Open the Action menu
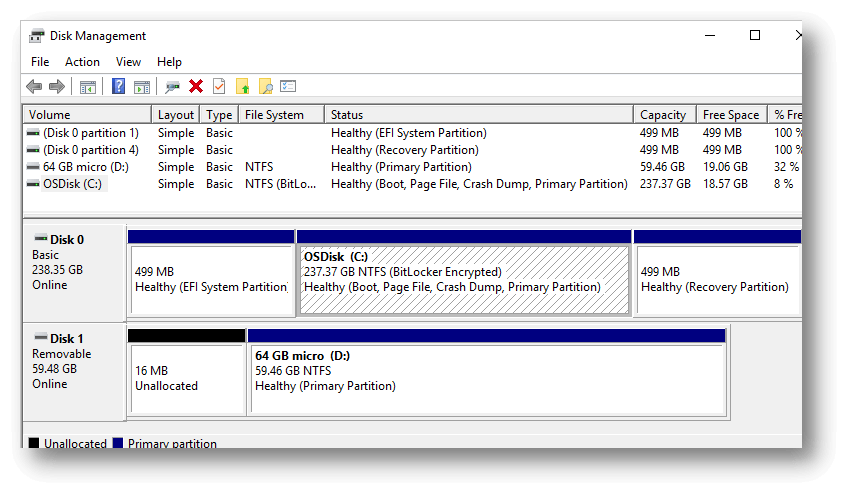The image size is (848, 495). click(x=82, y=62)
